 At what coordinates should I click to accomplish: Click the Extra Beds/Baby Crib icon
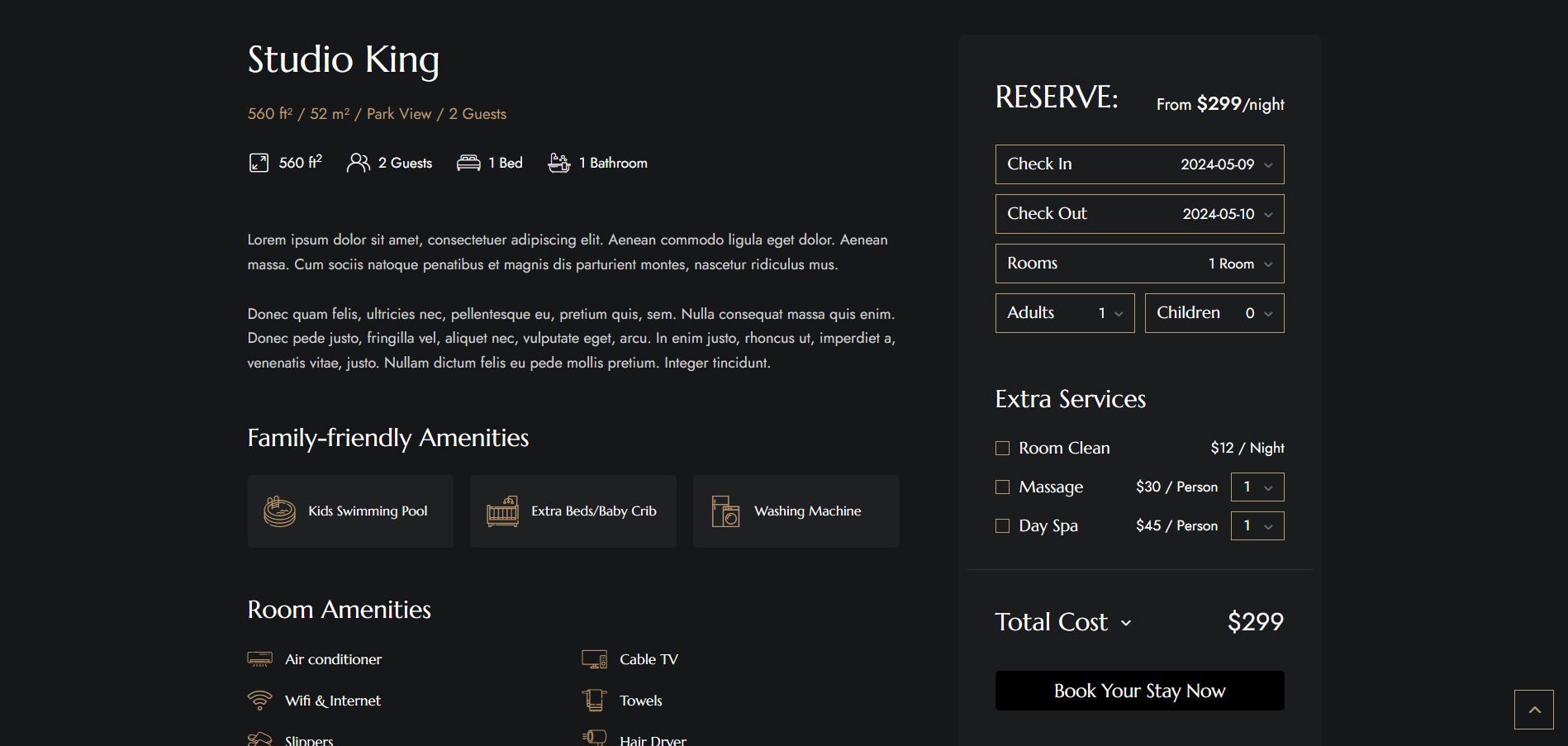coord(502,511)
